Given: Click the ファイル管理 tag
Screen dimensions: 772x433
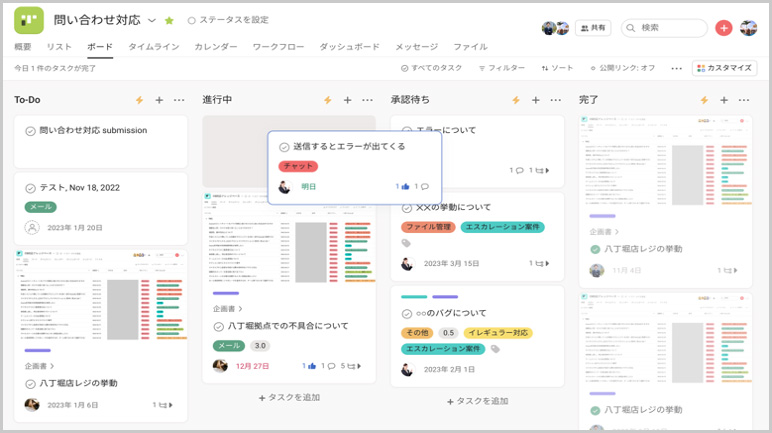Looking at the screenshot, I should point(428,227).
